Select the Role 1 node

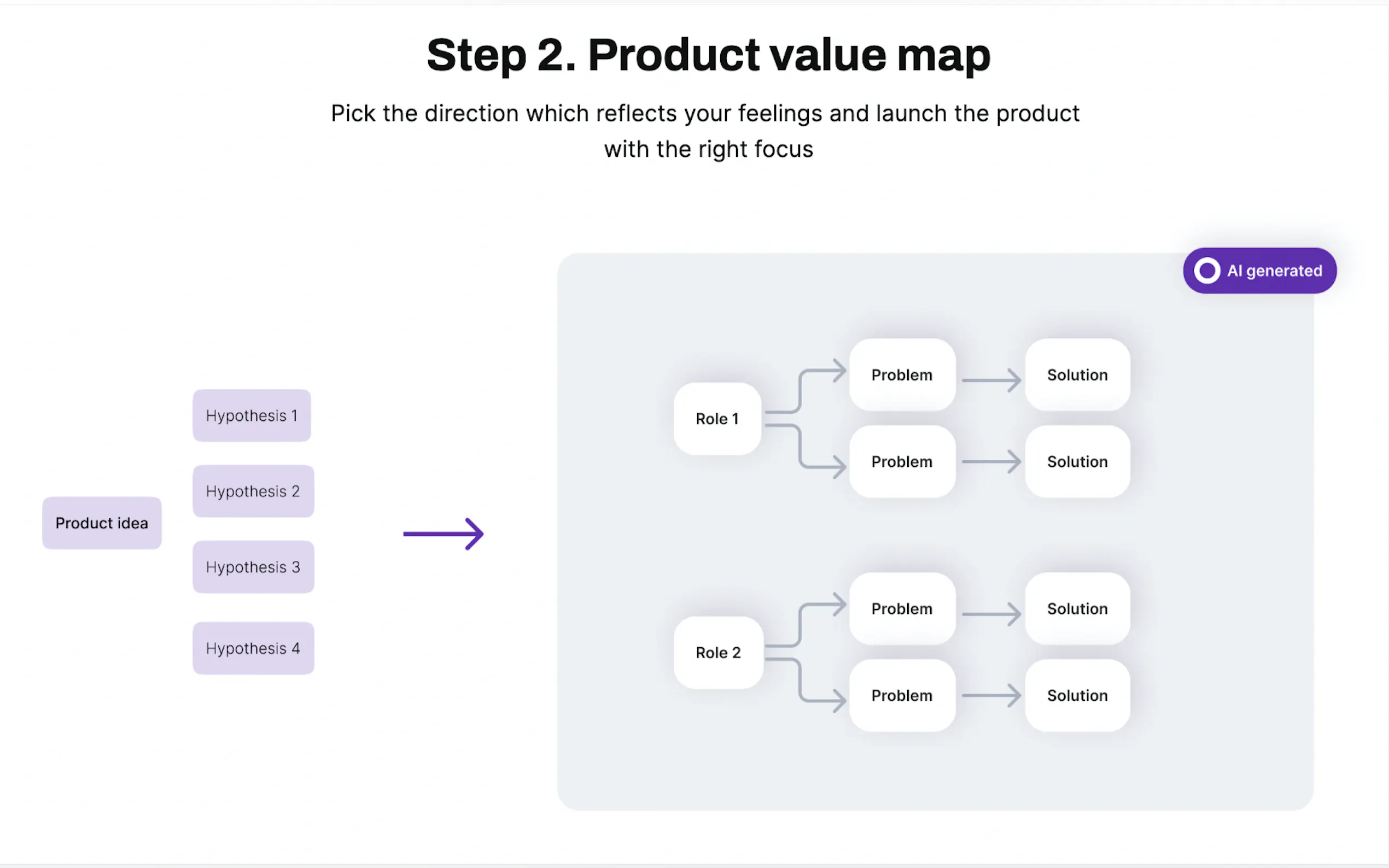pos(717,419)
